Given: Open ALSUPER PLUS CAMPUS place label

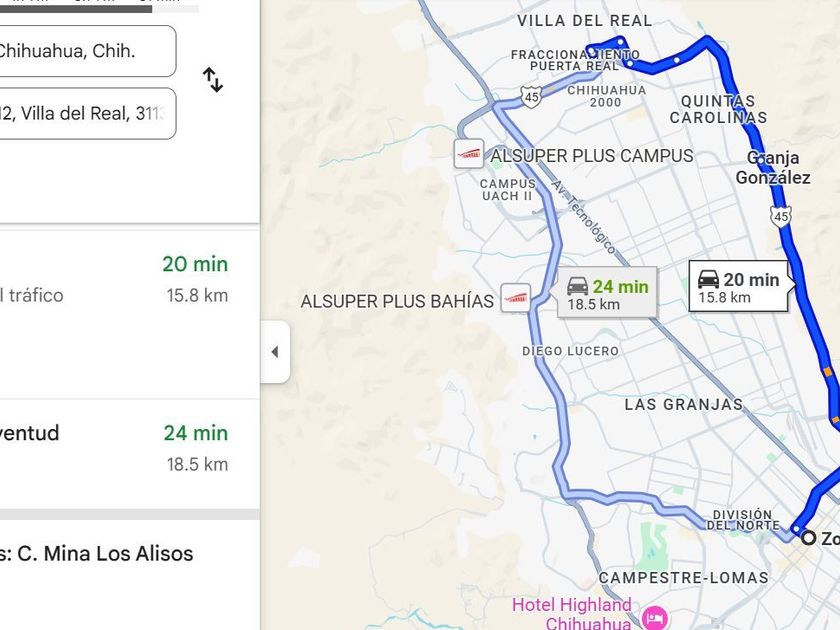Looking at the screenshot, I should coord(591,156).
